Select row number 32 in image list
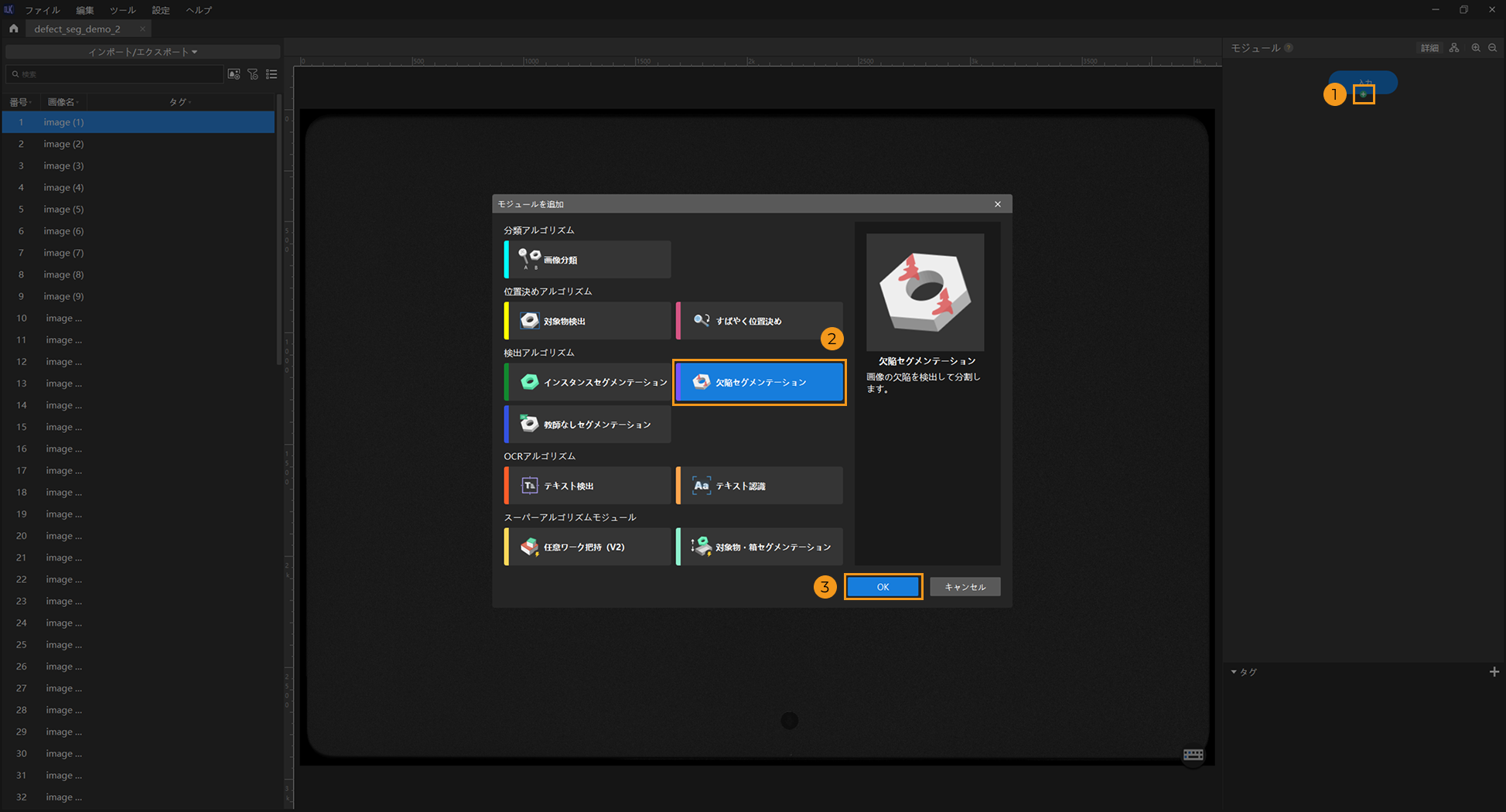Viewport: 1506px width, 812px height. coord(138,797)
